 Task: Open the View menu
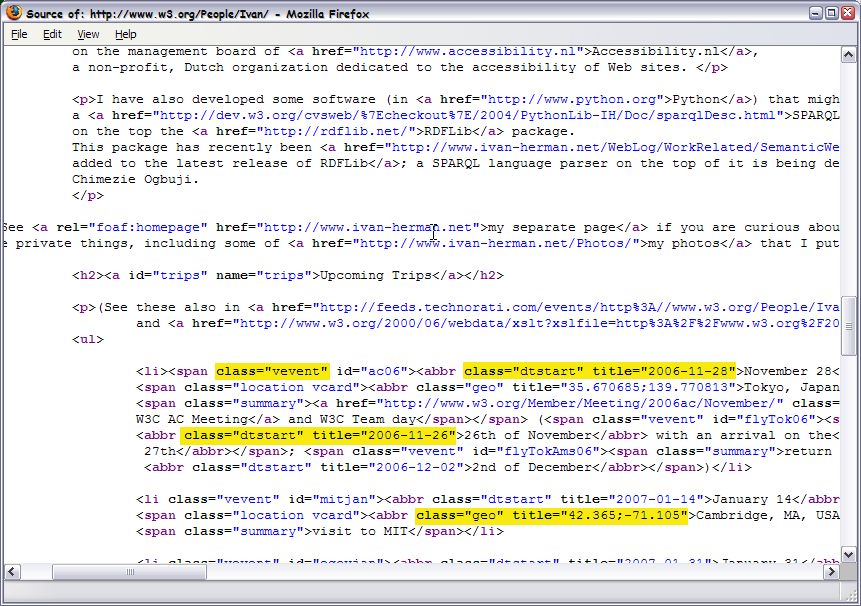click(x=88, y=33)
